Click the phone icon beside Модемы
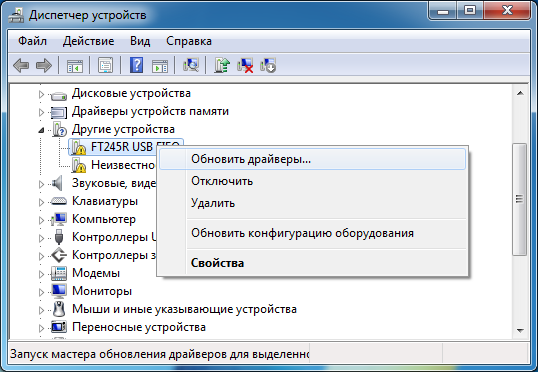 pos(59,273)
